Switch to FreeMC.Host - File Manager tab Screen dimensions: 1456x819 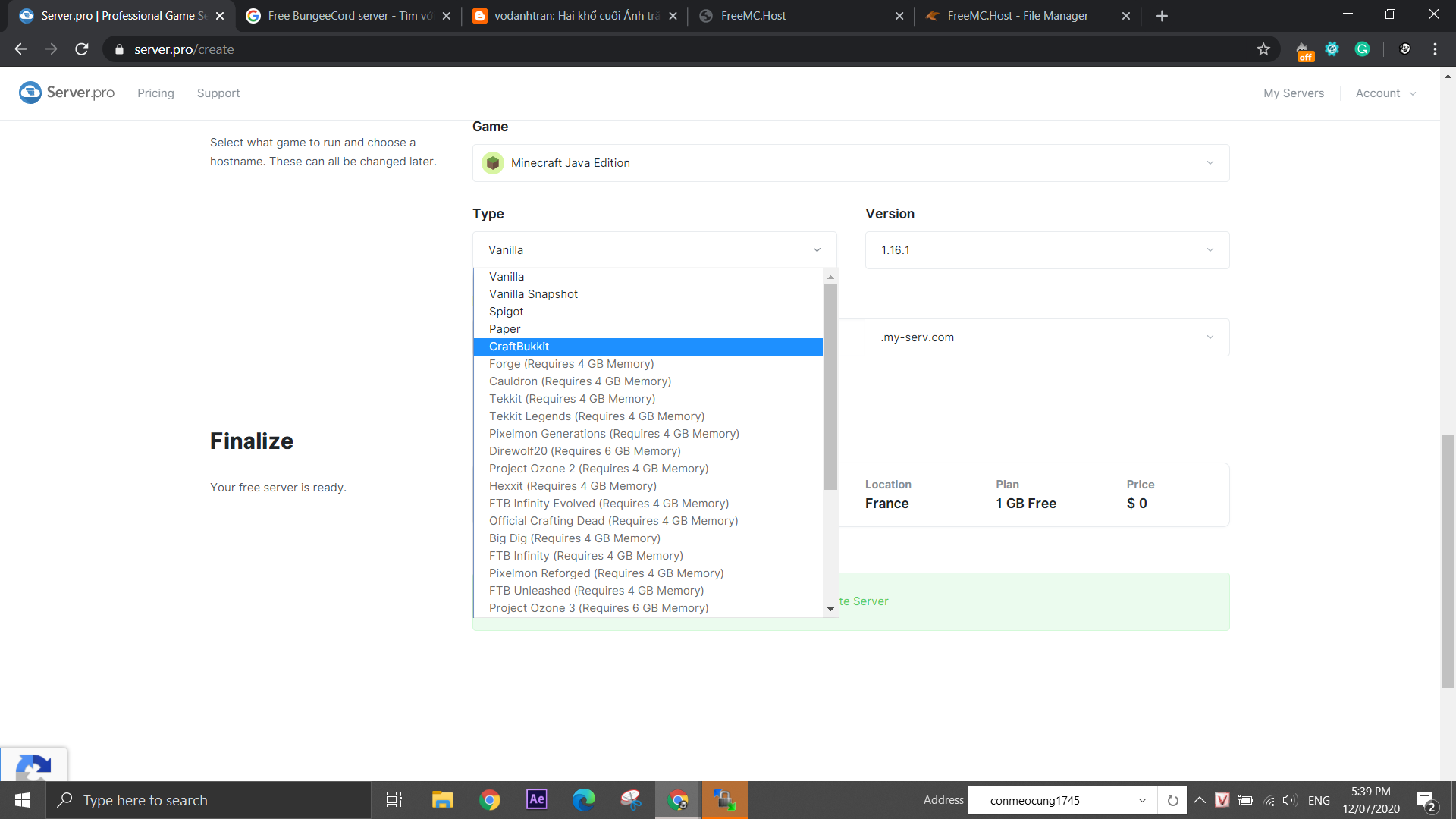point(1017,16)
